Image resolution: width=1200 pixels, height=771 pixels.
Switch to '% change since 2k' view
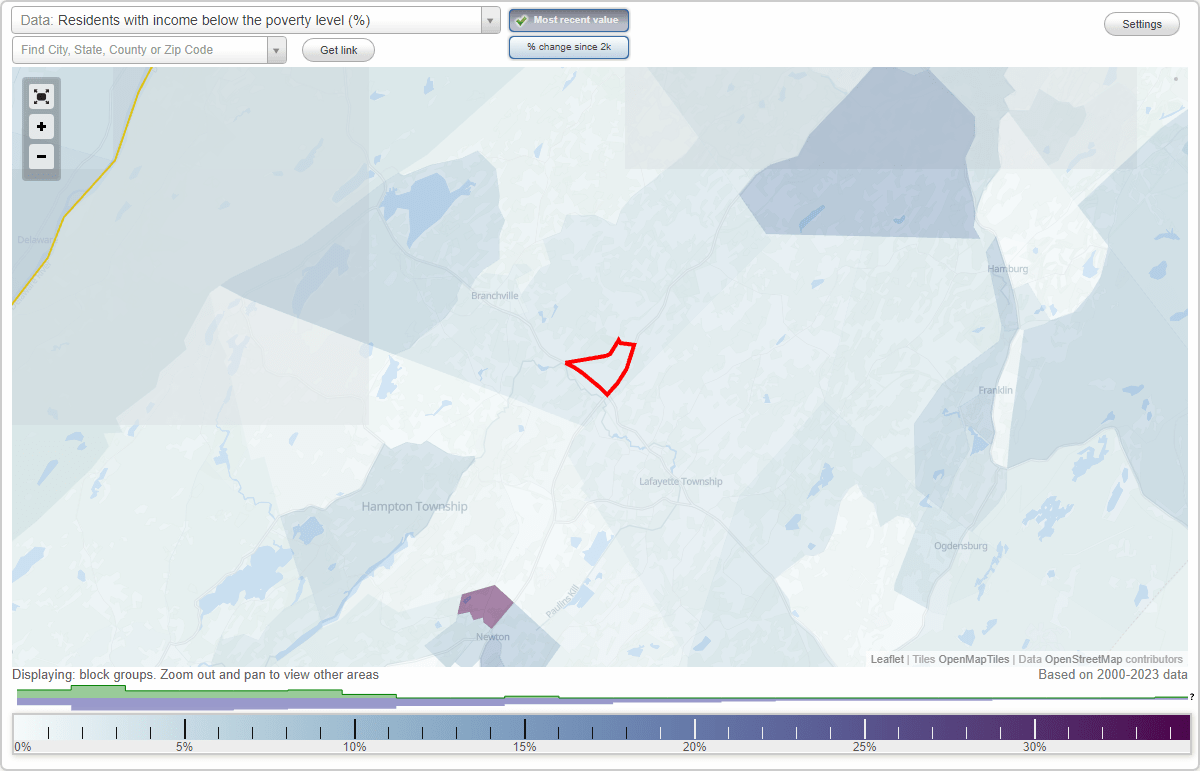[569, 46]
